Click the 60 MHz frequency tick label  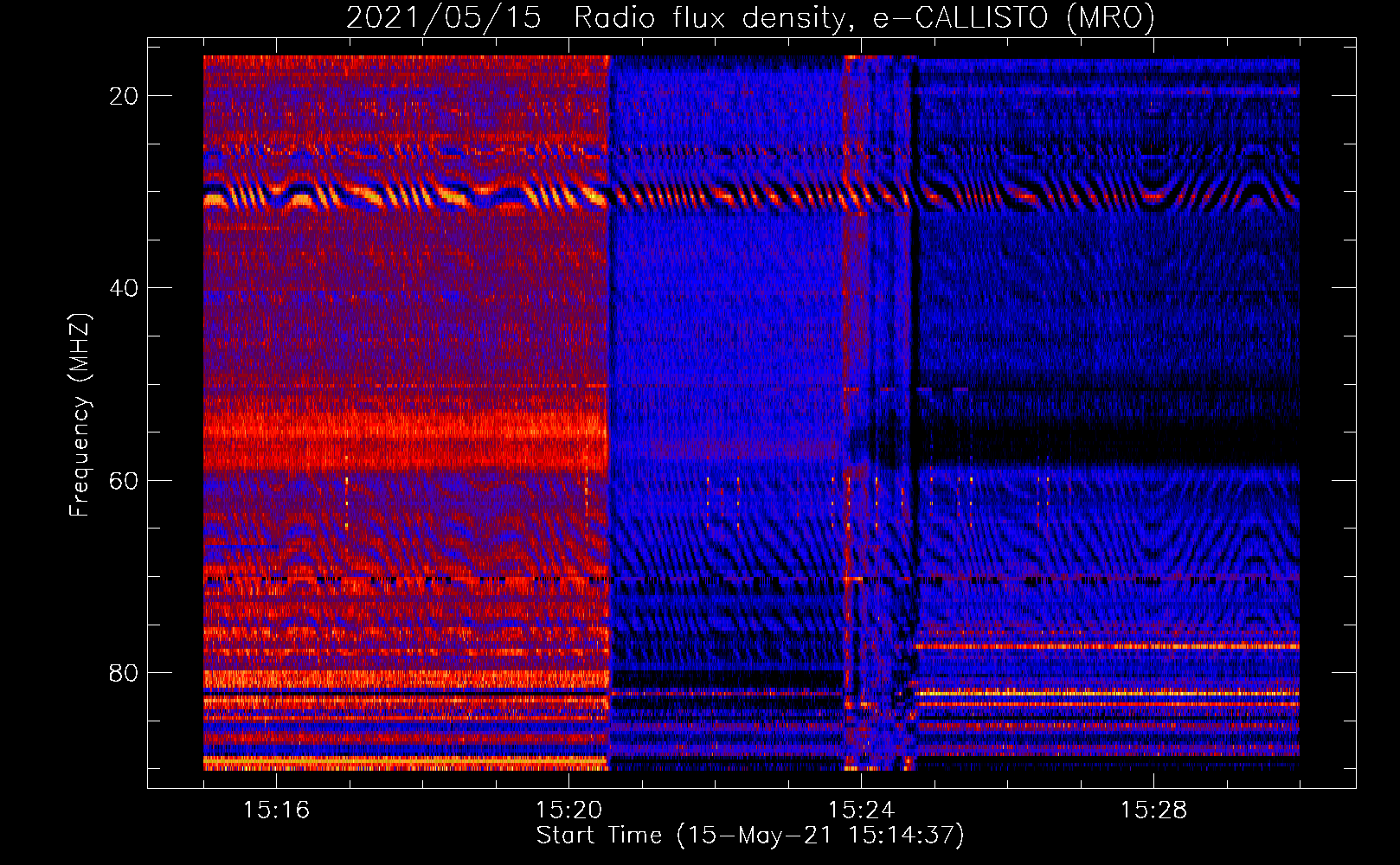tap(125, 480)
